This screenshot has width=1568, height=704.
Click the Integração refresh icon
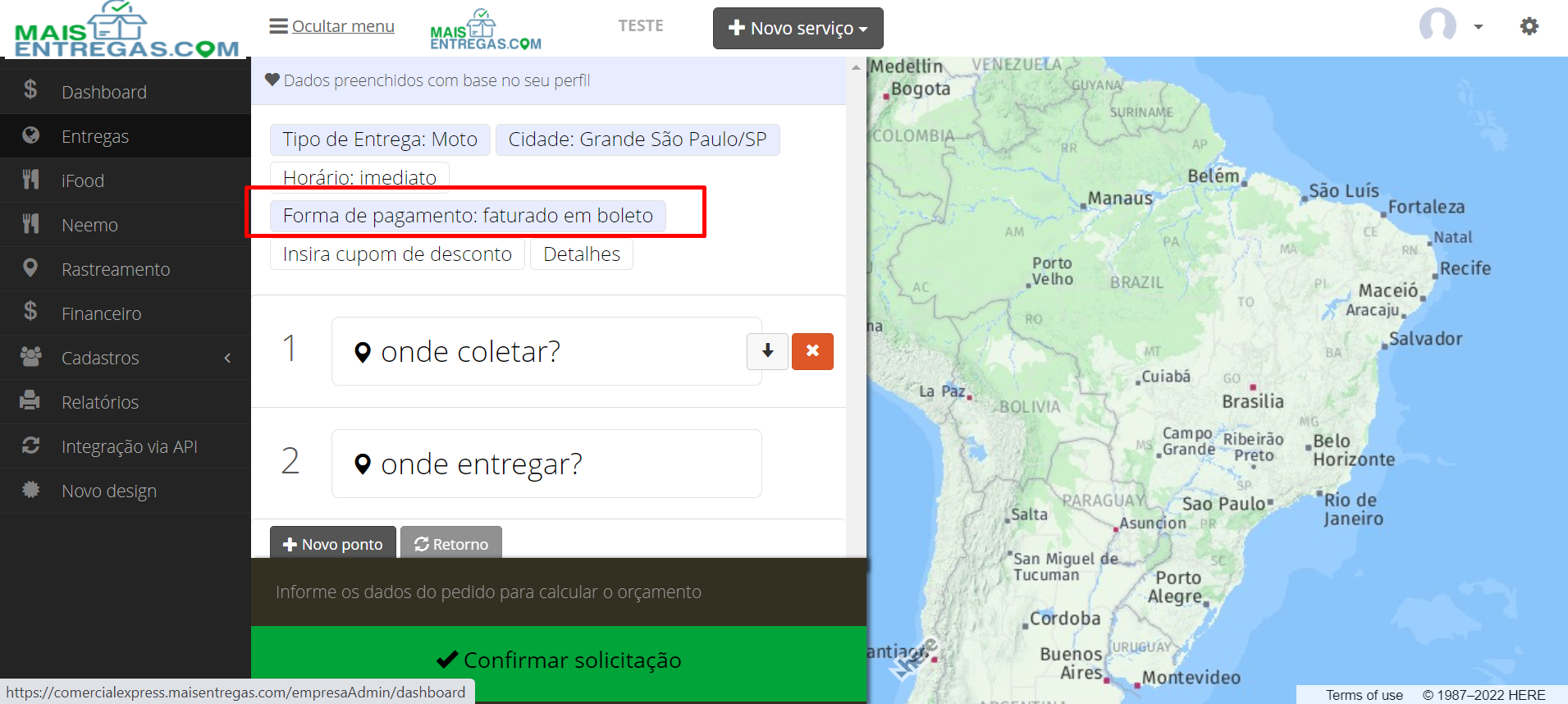click(x=30, y=445)
